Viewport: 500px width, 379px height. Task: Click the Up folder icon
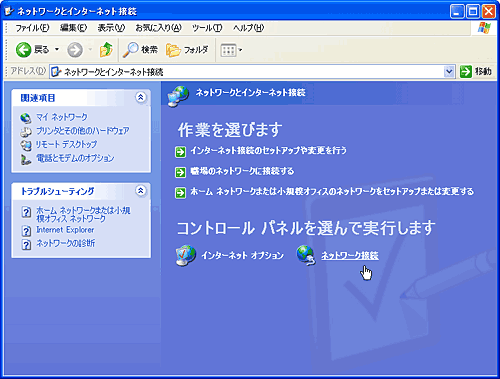point(106,50)
